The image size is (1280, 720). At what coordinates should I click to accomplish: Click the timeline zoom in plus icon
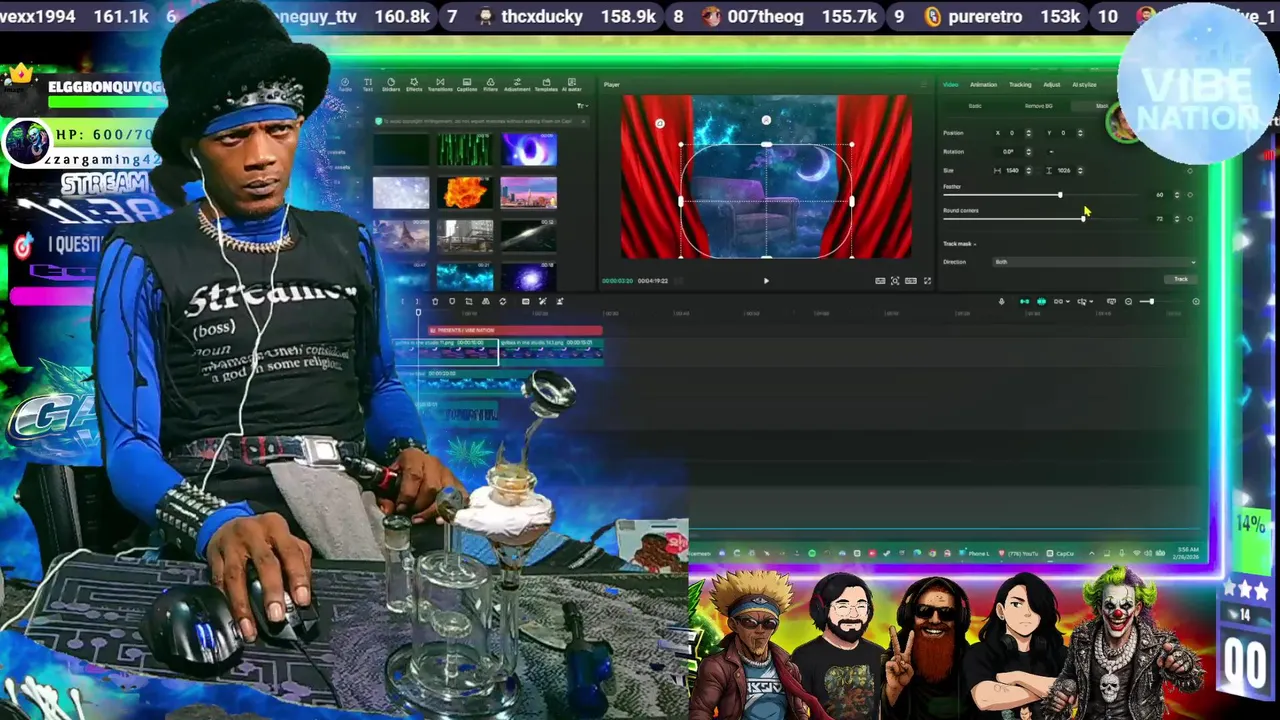click(x=1196, y=301)
